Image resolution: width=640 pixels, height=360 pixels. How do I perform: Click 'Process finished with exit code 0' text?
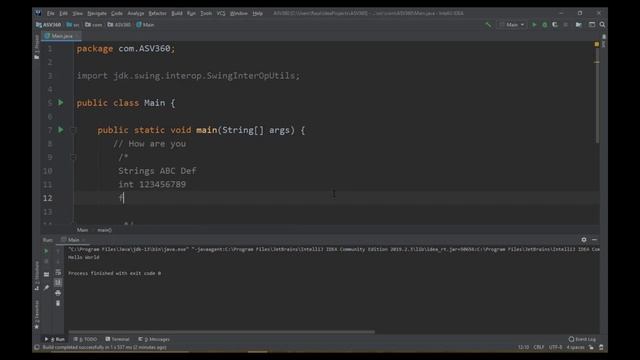(x=114, y=273)
